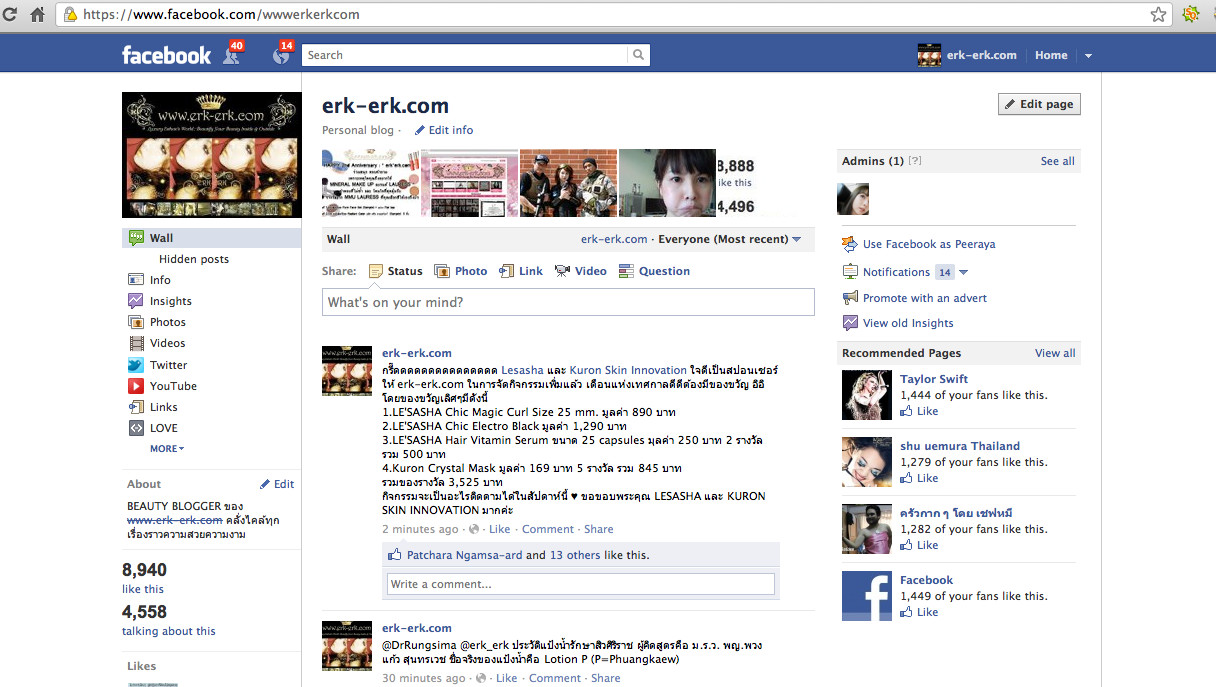Open friend requests icon with 40 badge
This screenshot has width=1216, height=687.
232,54
